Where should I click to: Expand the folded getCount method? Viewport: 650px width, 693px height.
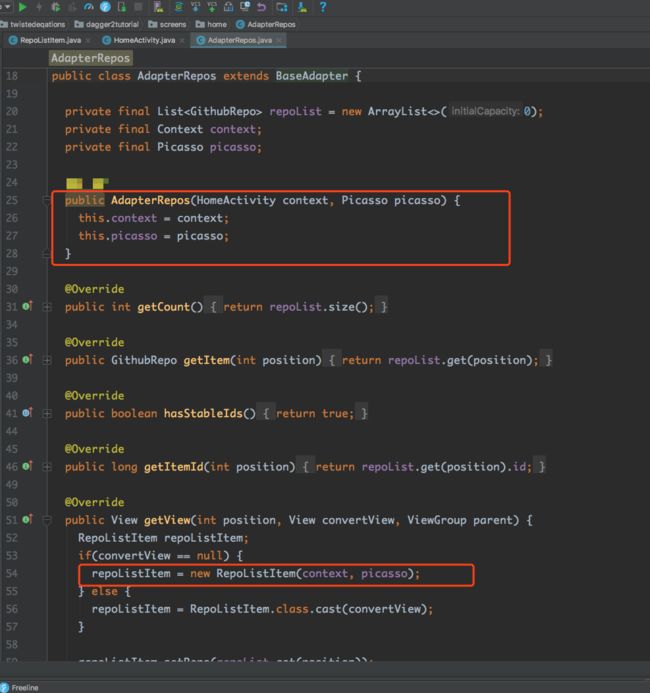coord(47,307)
